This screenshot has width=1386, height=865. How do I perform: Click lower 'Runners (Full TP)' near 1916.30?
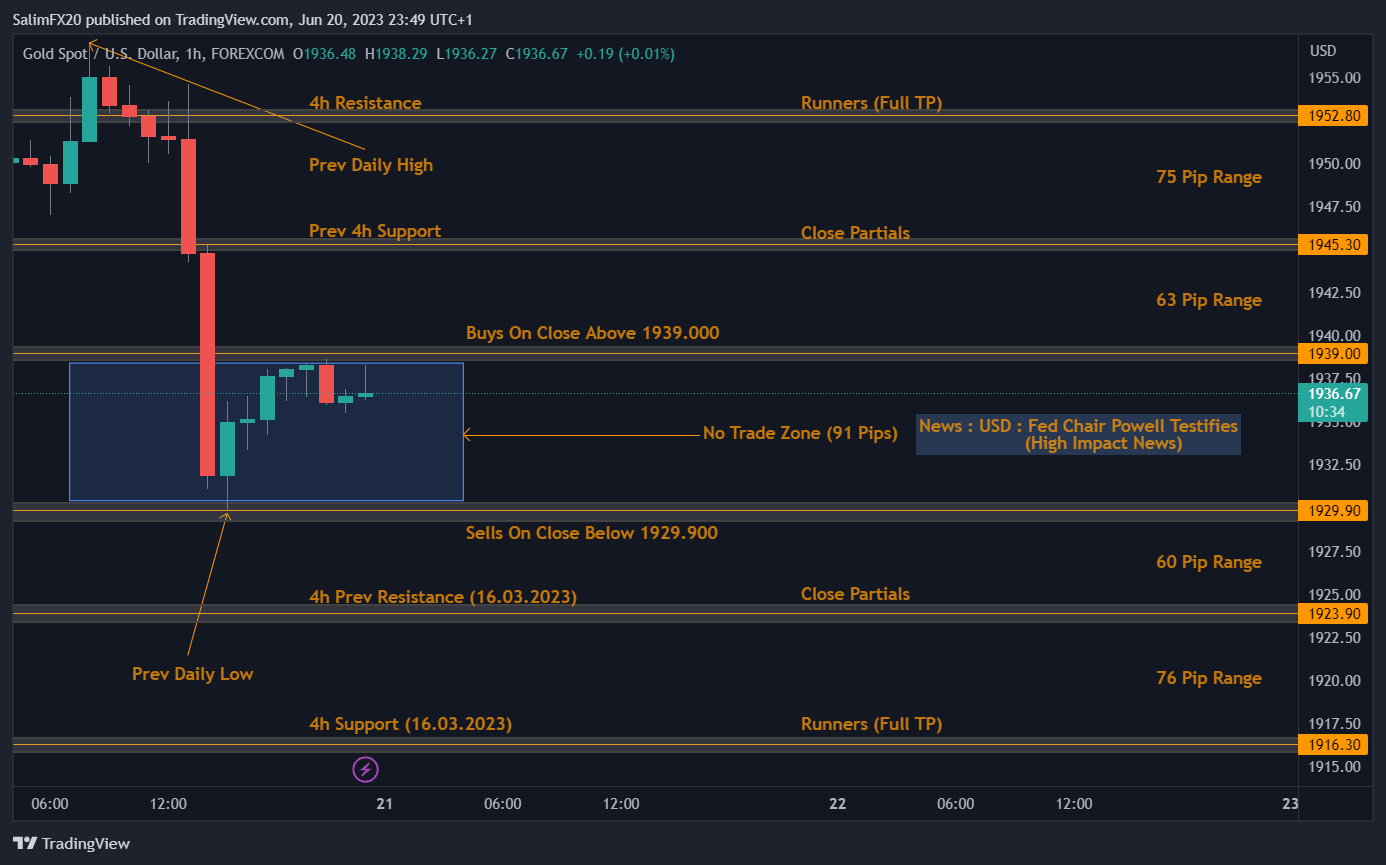pos(871,724)
